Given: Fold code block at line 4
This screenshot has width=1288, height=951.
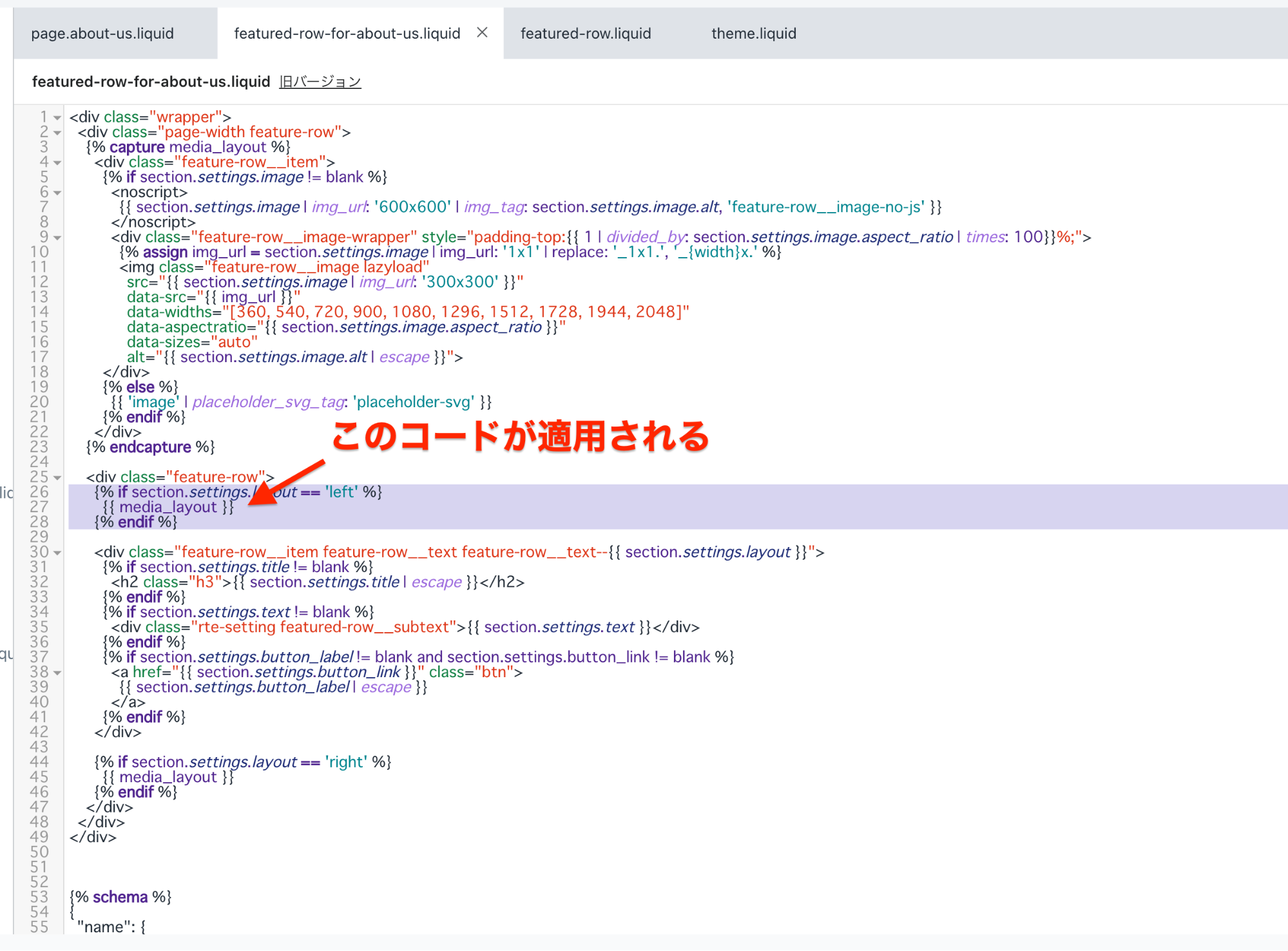Looking at the screenshot, I should 57,163.
